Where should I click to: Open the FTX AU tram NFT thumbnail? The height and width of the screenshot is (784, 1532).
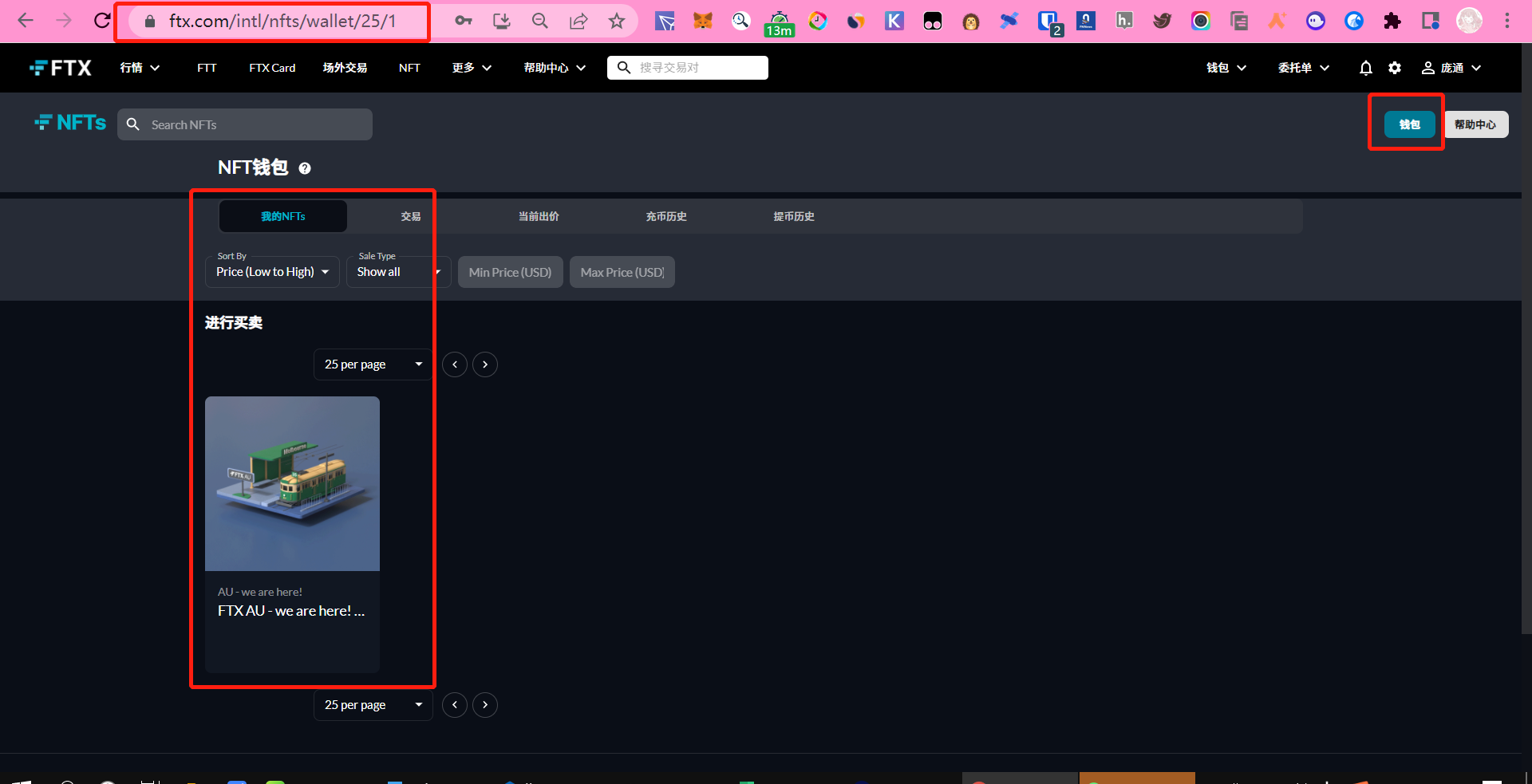292,483
